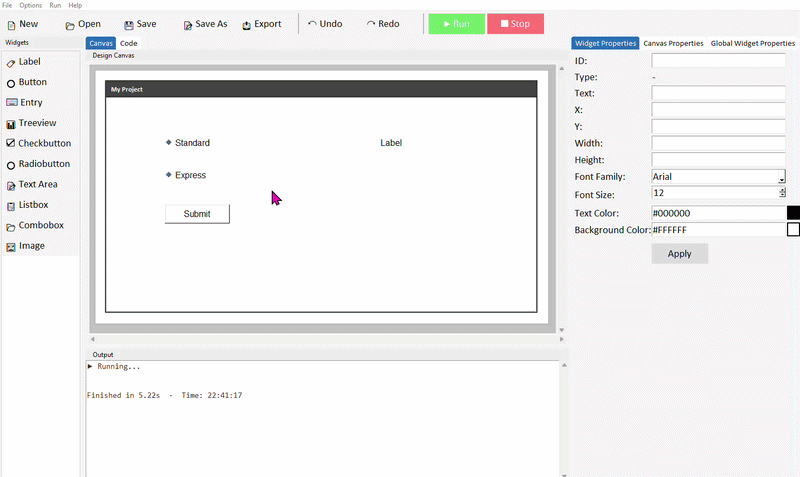Click the canvas horizontal scrollbar right arrow
This screenshot has width=800, height=477.
(561, 339)
